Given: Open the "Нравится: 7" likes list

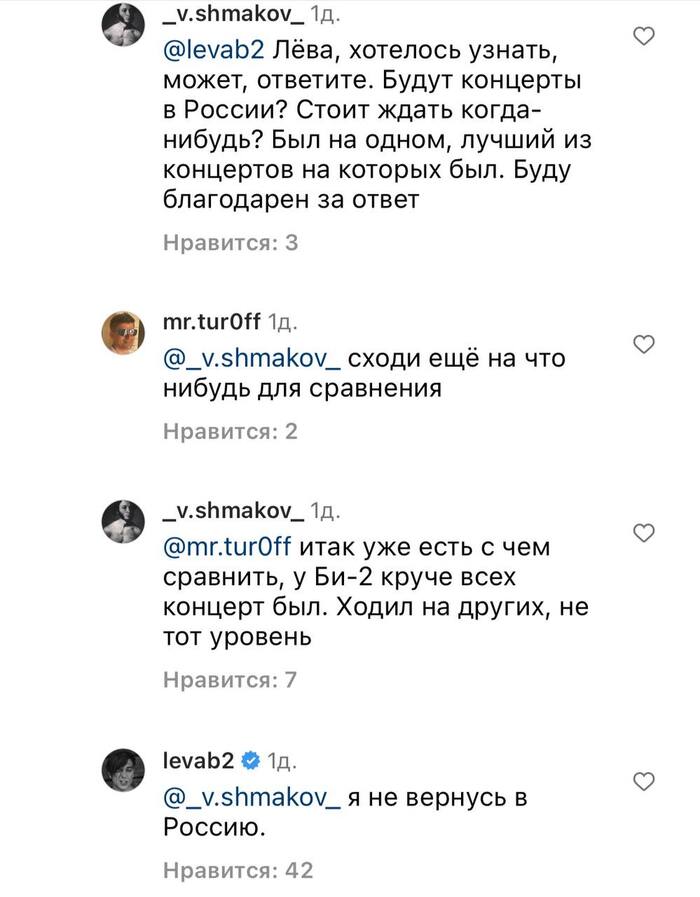Looking at the screenshot, I should (x=230, y=680).
